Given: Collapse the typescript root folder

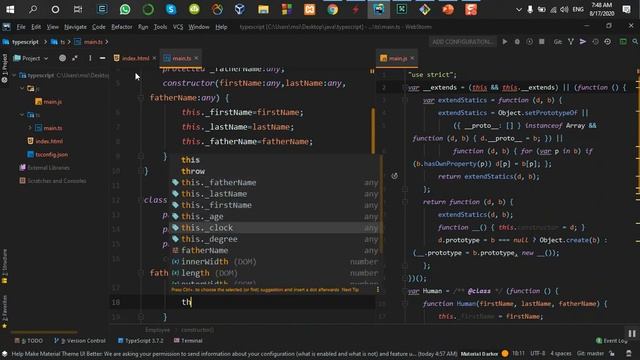Looking at the screenshot, I should pos(14,76).
